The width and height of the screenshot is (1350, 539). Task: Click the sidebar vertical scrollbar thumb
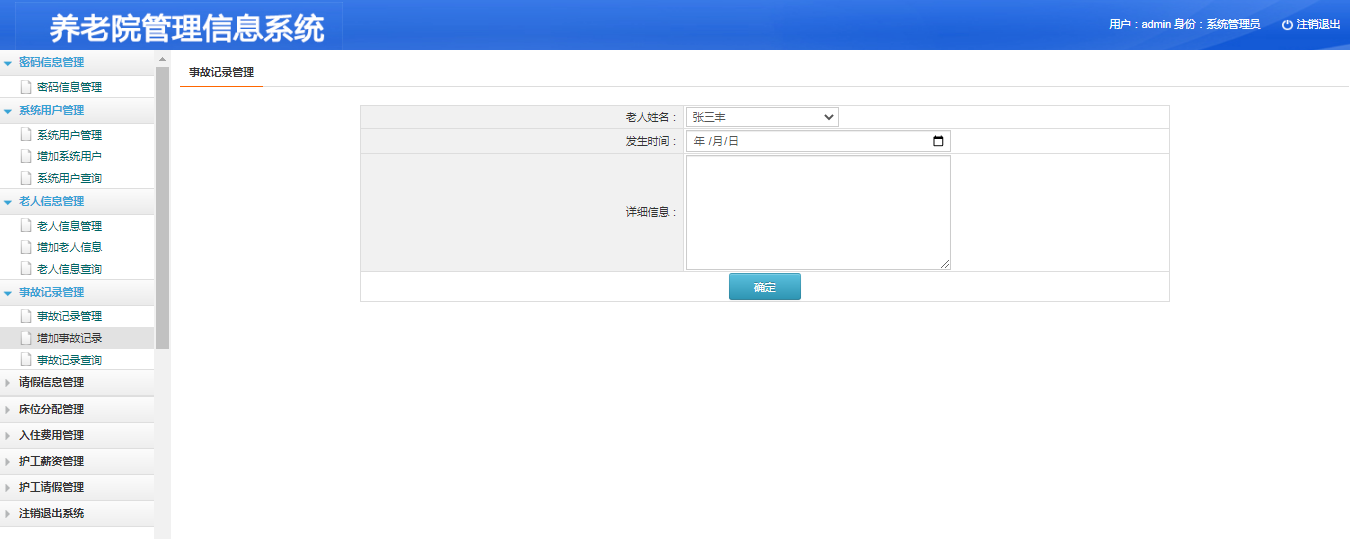point(162,207)
